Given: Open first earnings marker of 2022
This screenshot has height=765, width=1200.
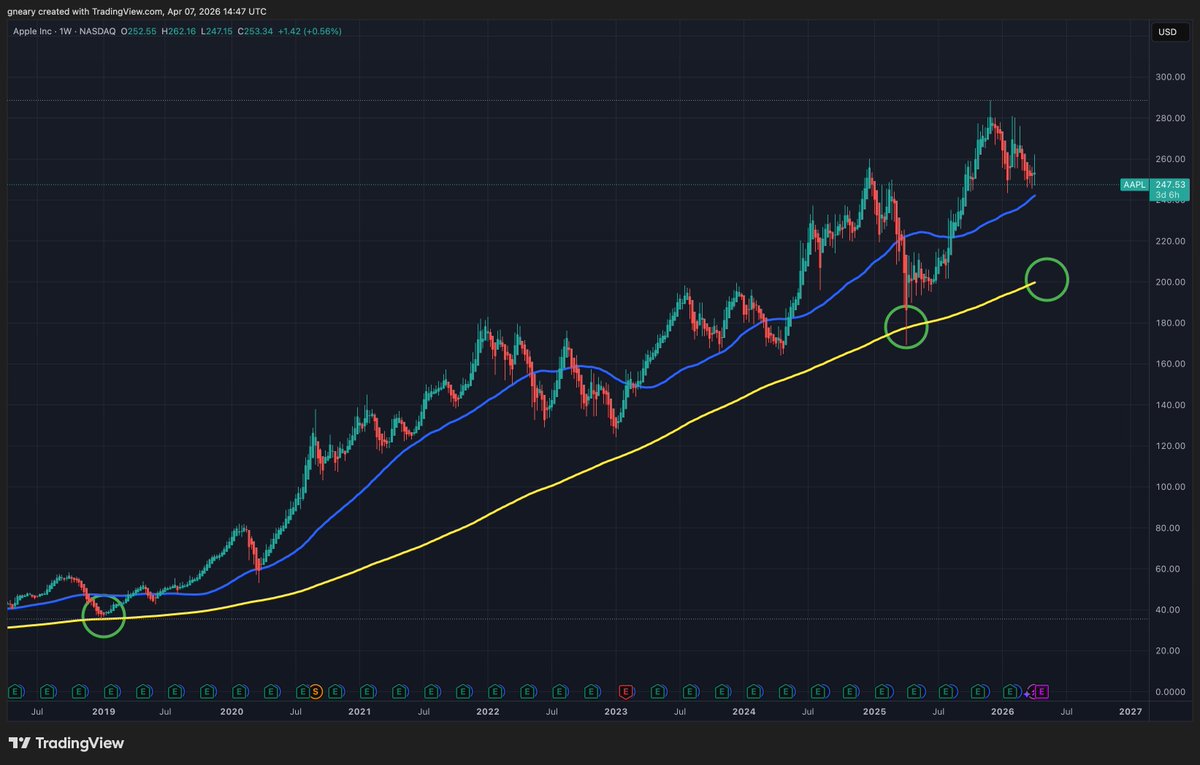Looking at the screenshot, I should (x=495, y=691).
